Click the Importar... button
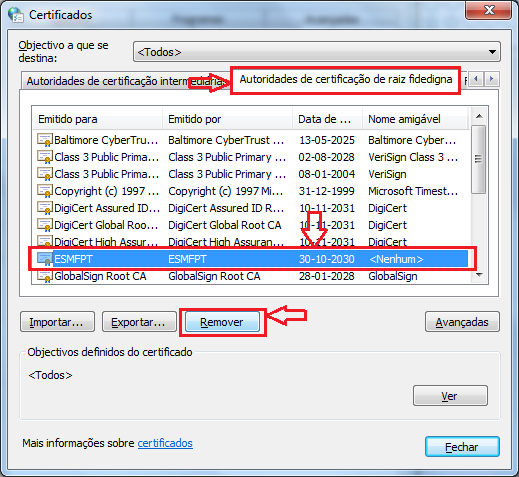Screen dimensions: 519x477 pyautogui.click(x=57, y=322)
